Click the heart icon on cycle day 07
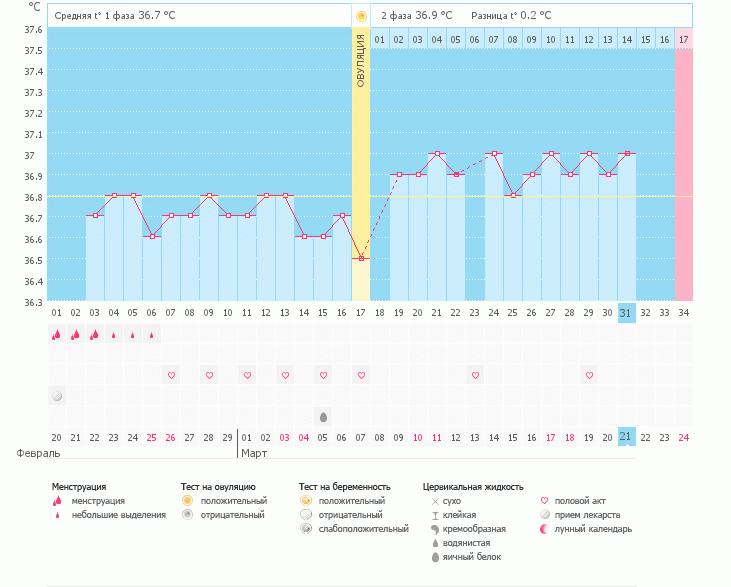This screenshot has height=587, width=731. coord(171,375)
